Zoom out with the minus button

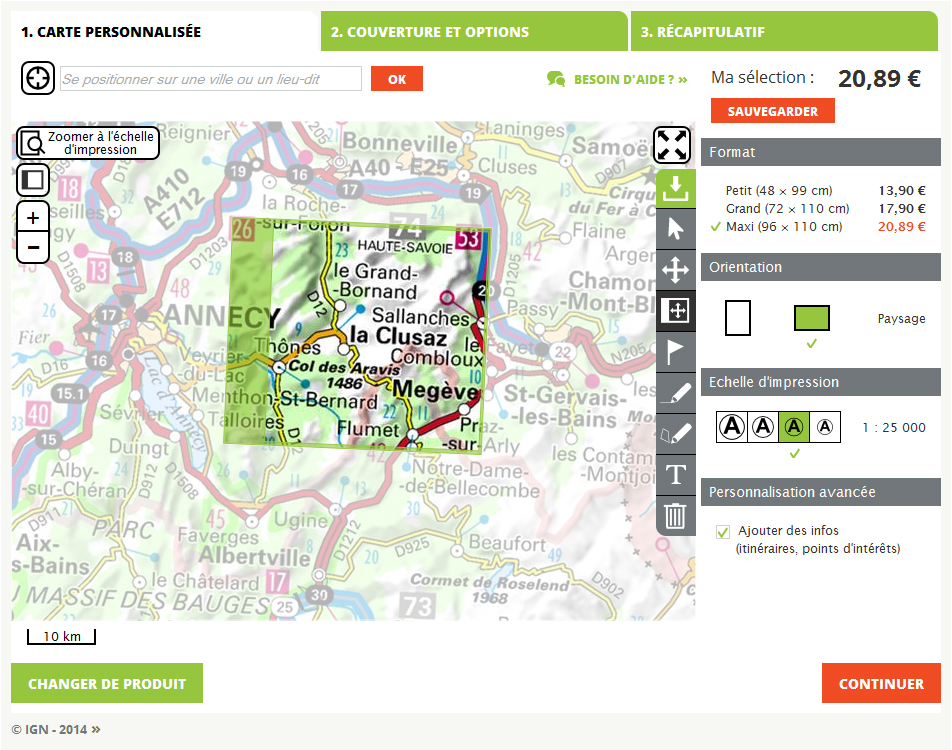(x=33, y=248)
